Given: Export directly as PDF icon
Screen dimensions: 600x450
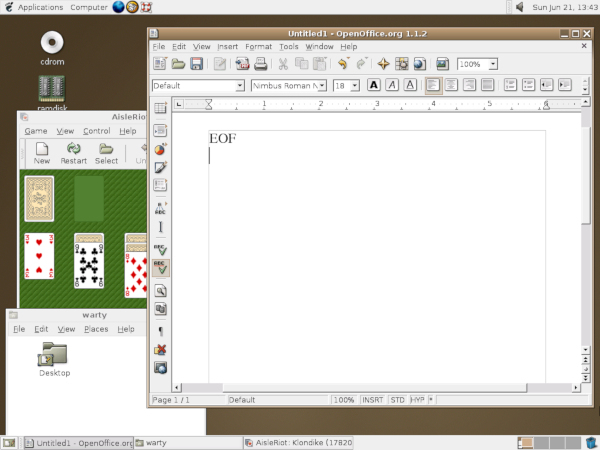Looking at the screenshot, I should tap(242, 64).
